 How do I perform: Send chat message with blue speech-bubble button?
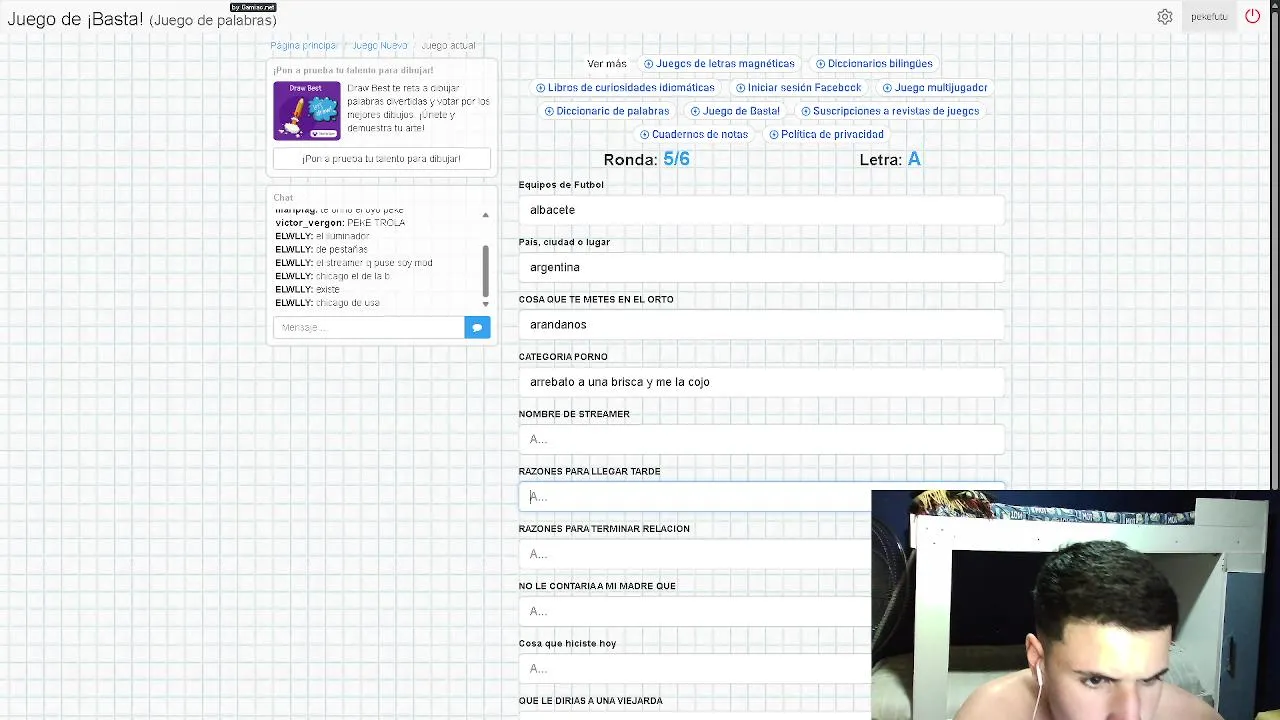point(477,327)
